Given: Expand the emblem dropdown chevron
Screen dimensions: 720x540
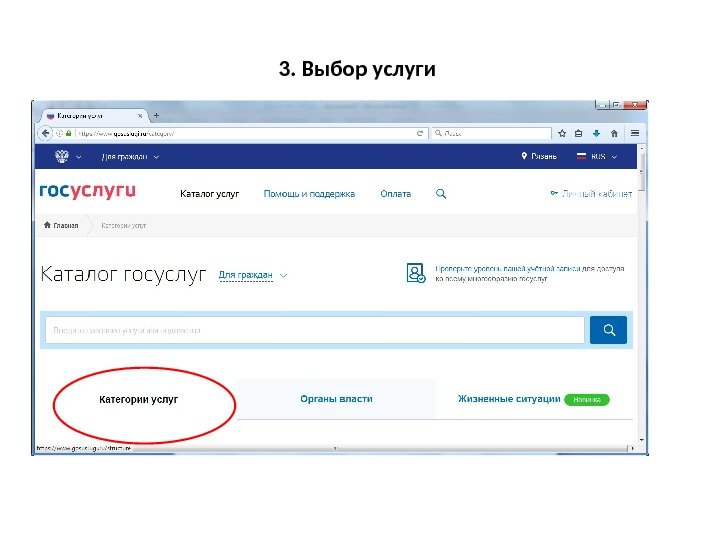Looking at the screenshot, I should pos(79,157).
